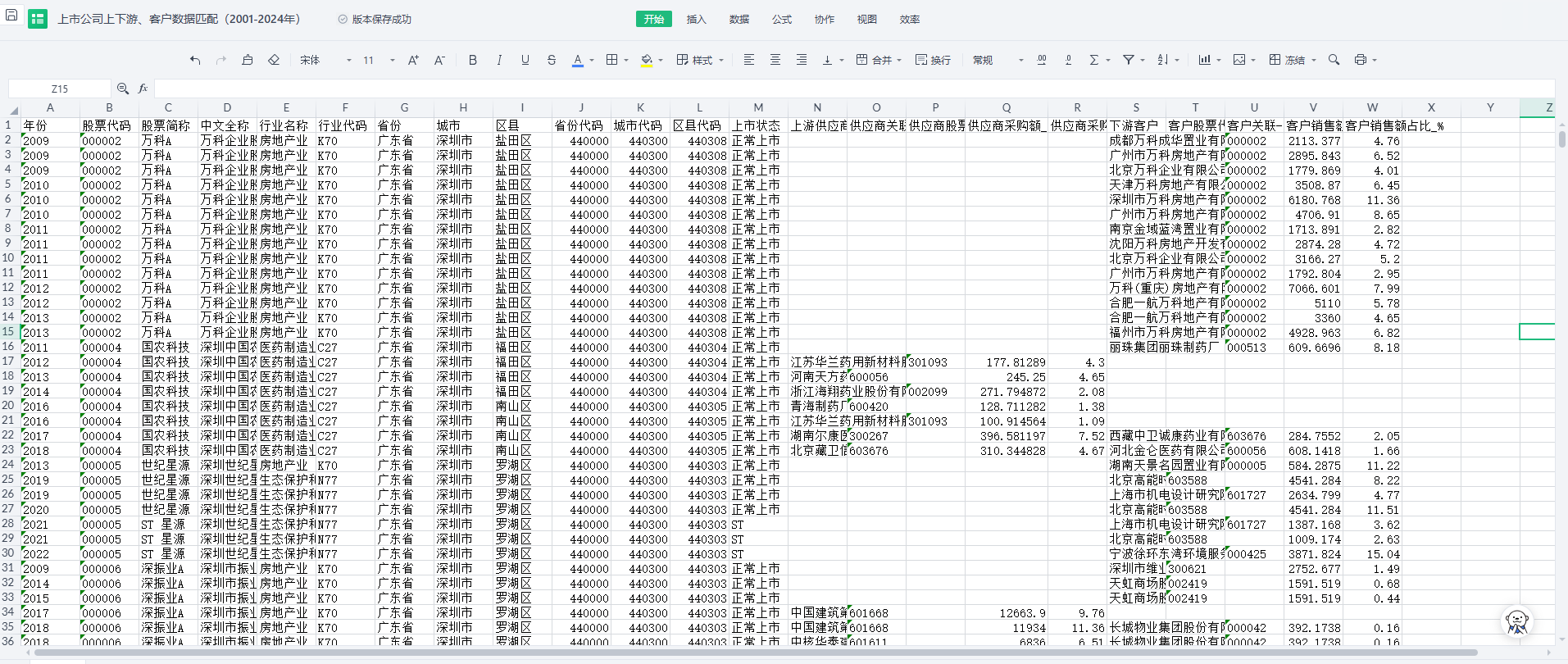Screen dimensions: 1568x664
Task: Toggle bold formatting
Action: [472, 60]
